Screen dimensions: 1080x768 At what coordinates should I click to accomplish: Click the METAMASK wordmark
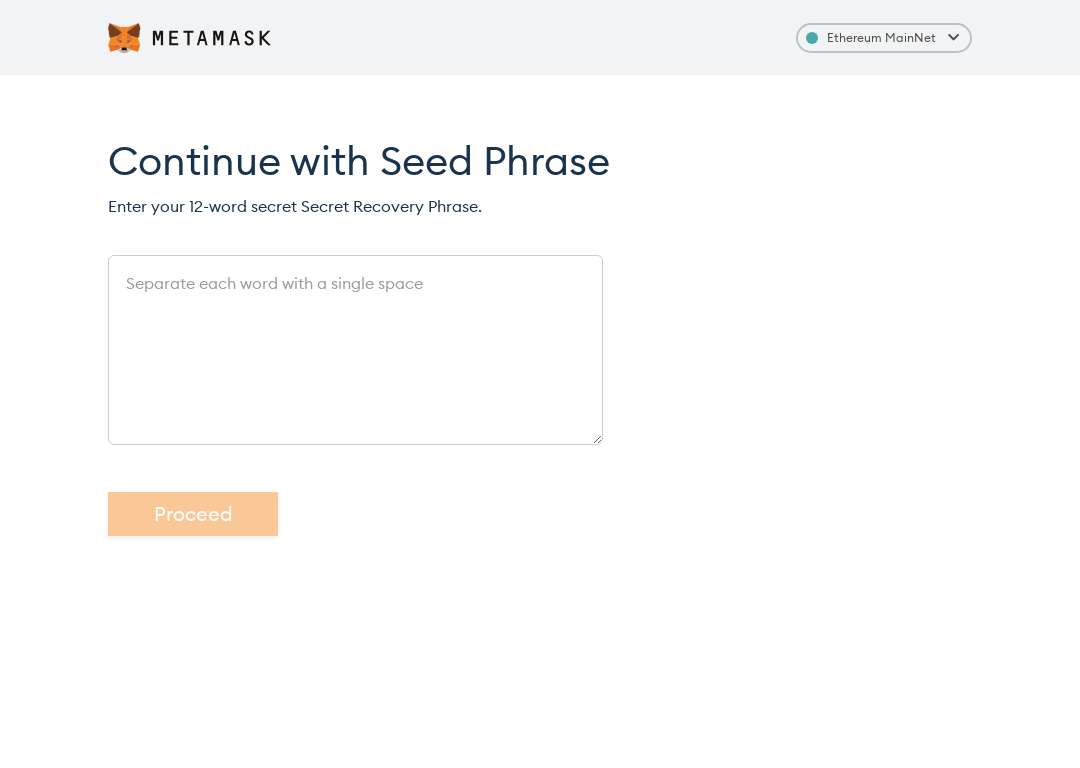click(x=211, y=38)
